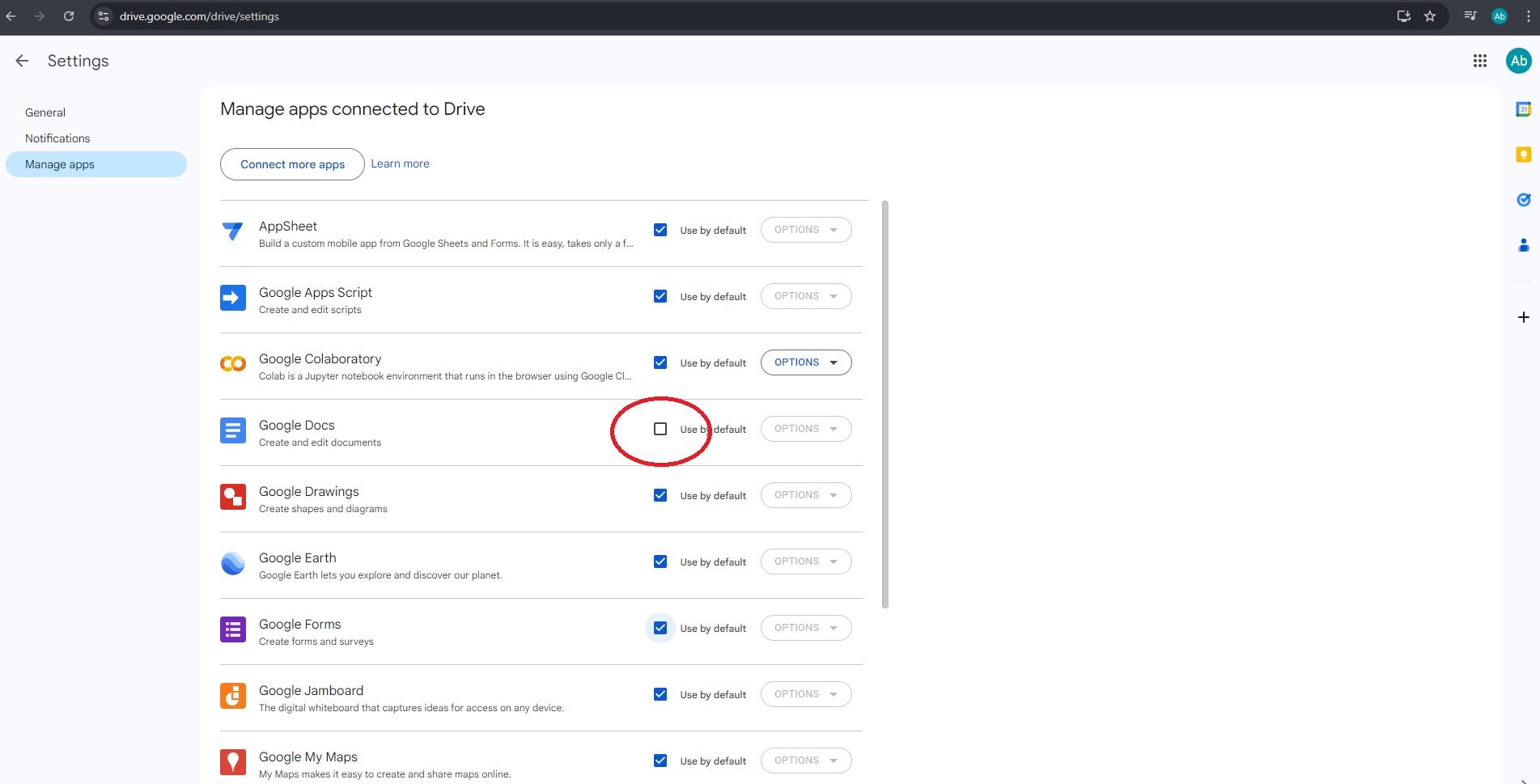Uncheck Use by default for AppSheet
Image resolution: width=1540 pixels, height=784 pixels.
tap(660, 230)
